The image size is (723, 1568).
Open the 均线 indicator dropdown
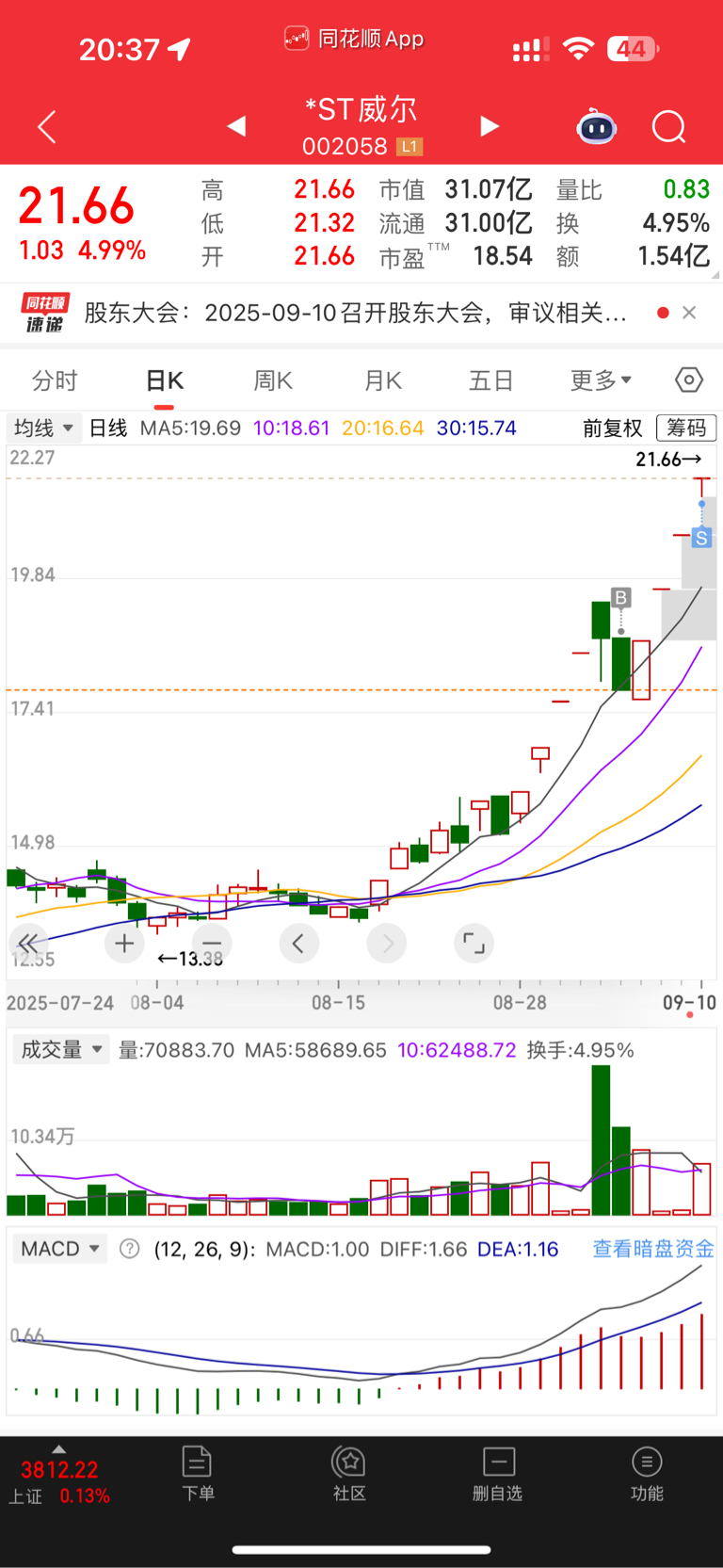point(43,428)
